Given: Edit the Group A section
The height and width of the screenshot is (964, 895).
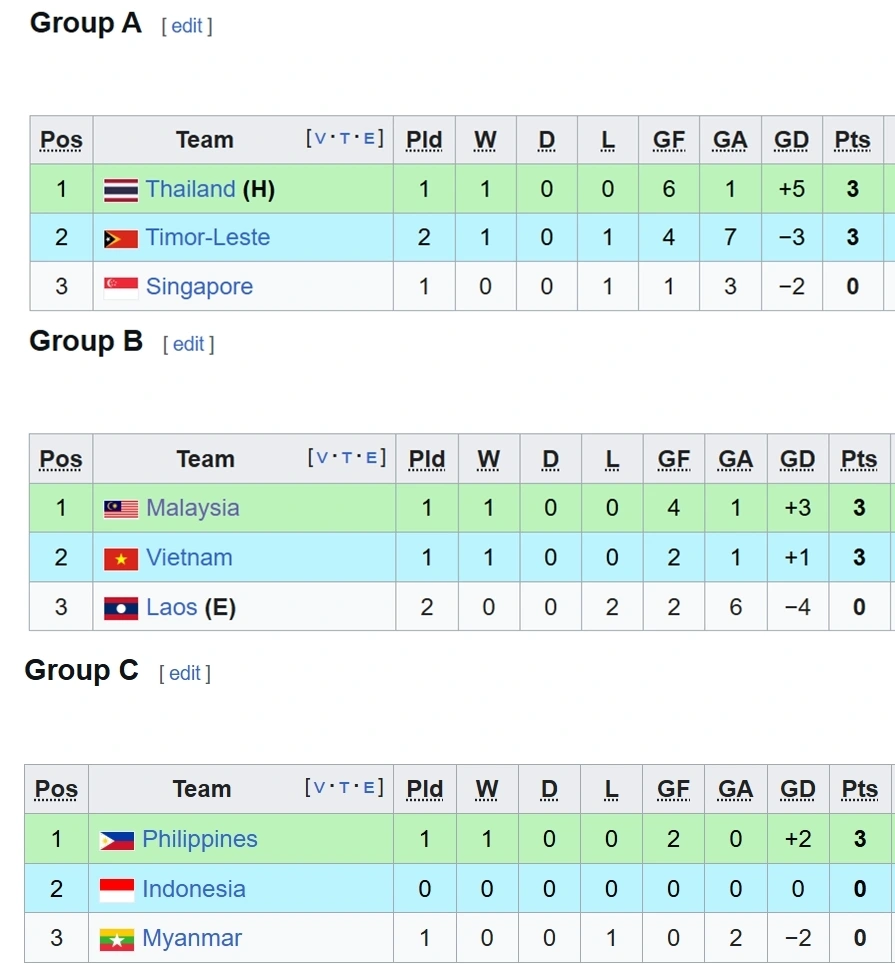Looking at the screenshot, I should click(x=186, y=26).
